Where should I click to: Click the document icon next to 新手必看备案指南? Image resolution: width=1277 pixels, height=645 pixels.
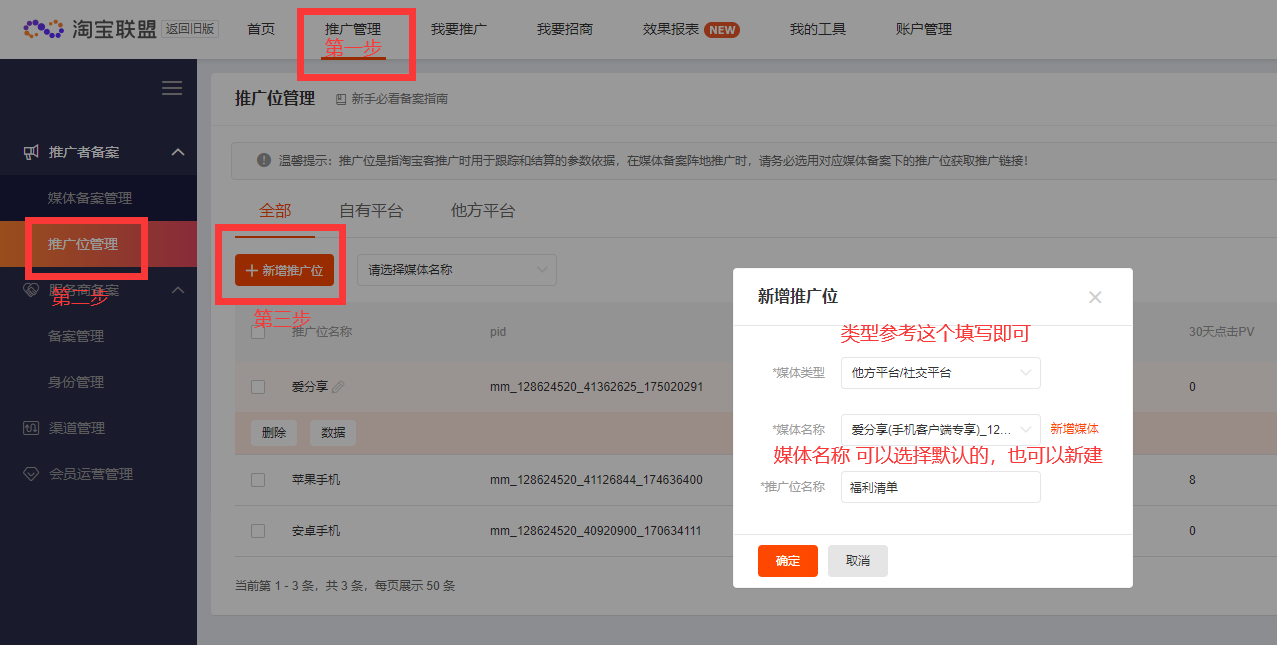(341, 99)
